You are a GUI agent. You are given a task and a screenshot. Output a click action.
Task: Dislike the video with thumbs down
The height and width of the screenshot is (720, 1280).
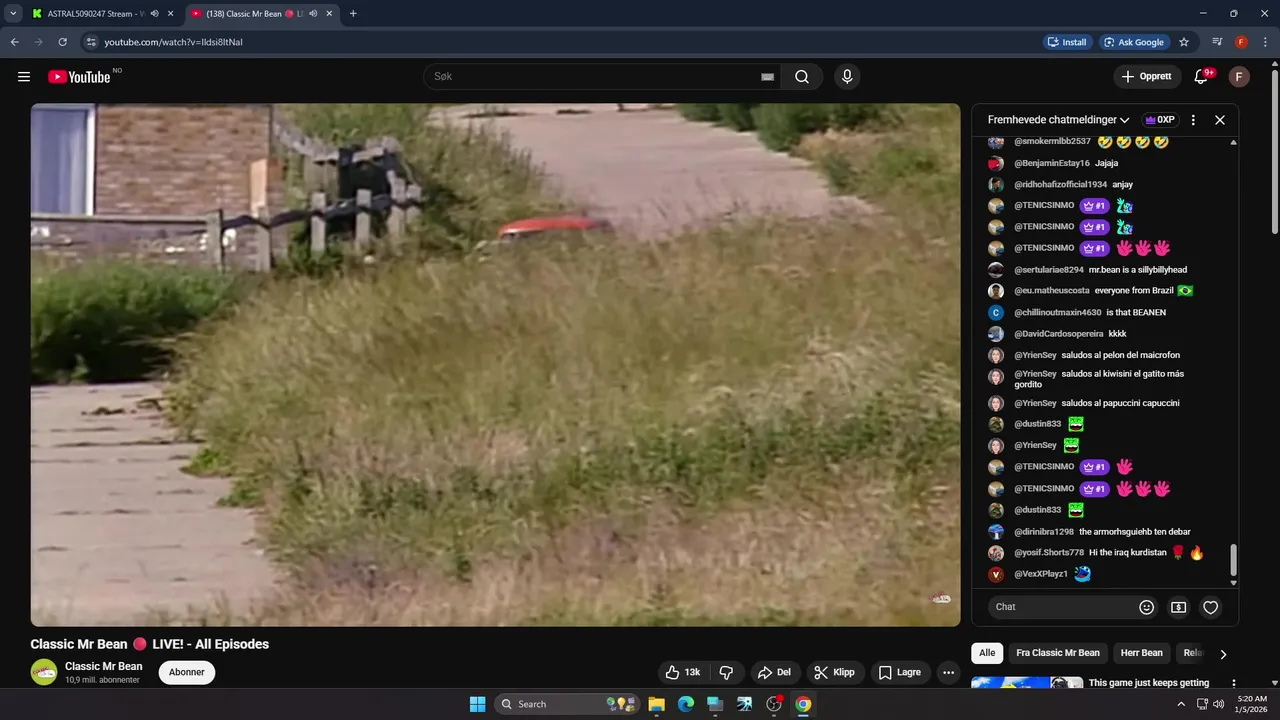[x=727, y=673]
